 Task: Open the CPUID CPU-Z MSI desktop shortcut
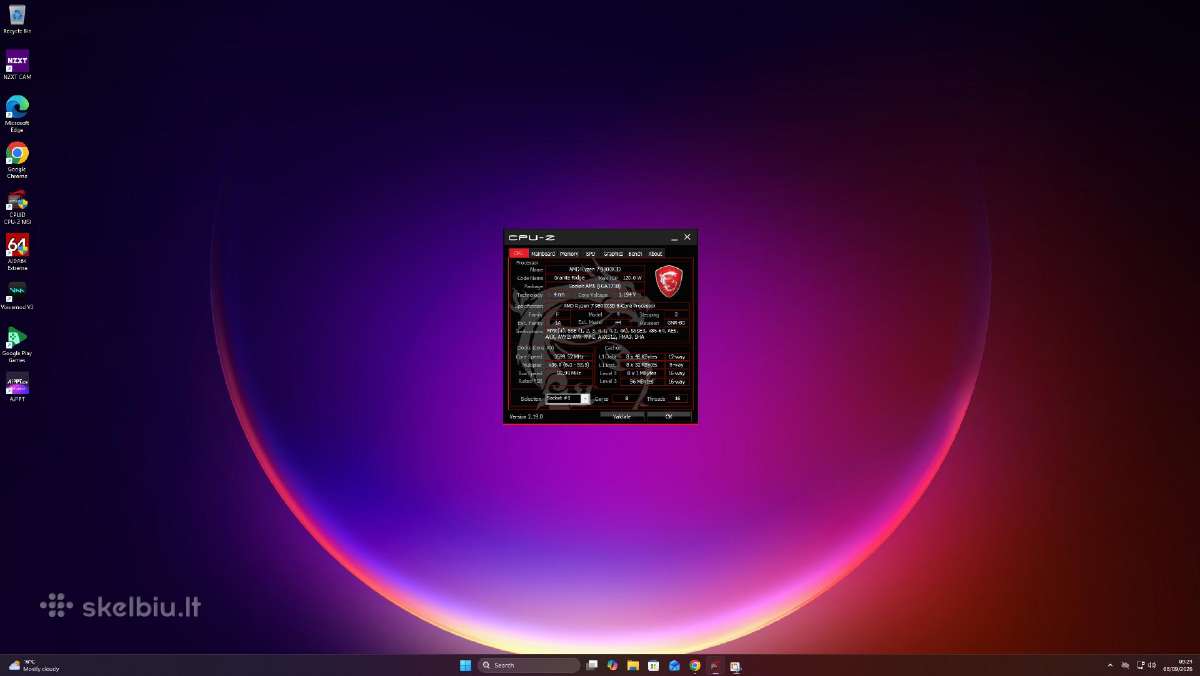(17, 206)
